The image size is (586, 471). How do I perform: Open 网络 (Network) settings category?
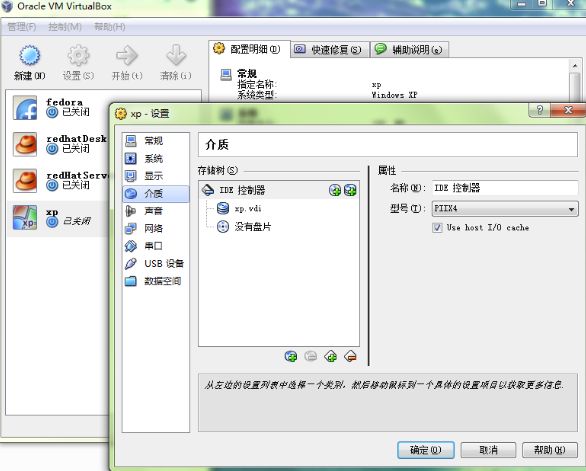[155, 228]
